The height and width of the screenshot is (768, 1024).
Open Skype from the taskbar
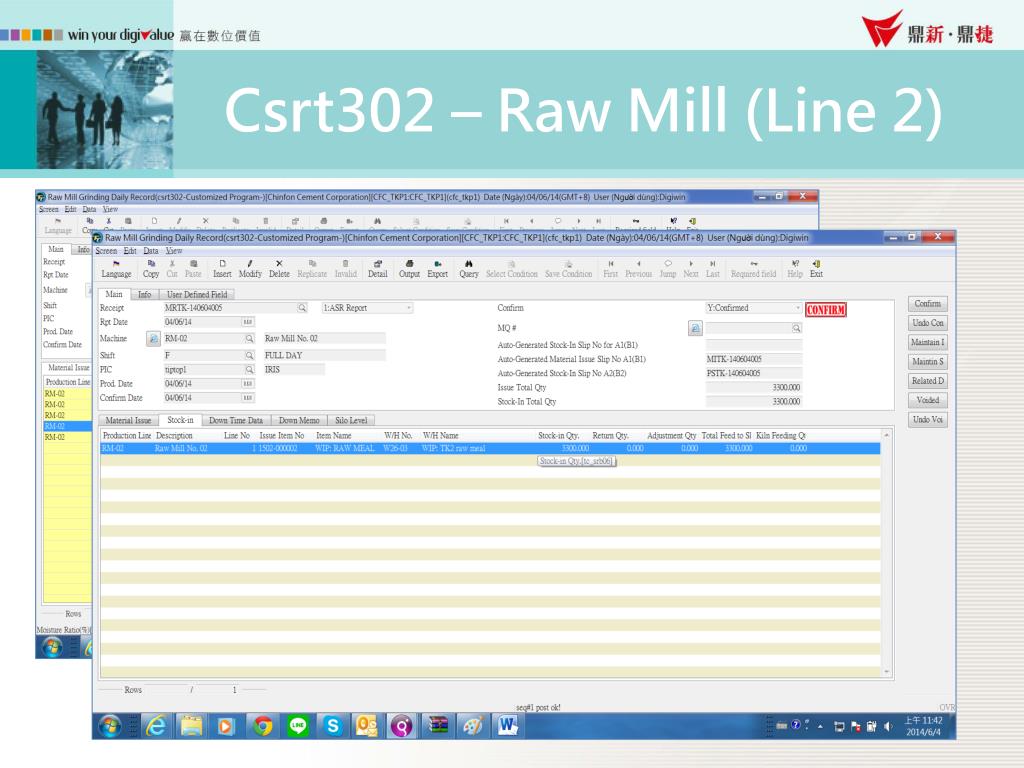[332, 726]
